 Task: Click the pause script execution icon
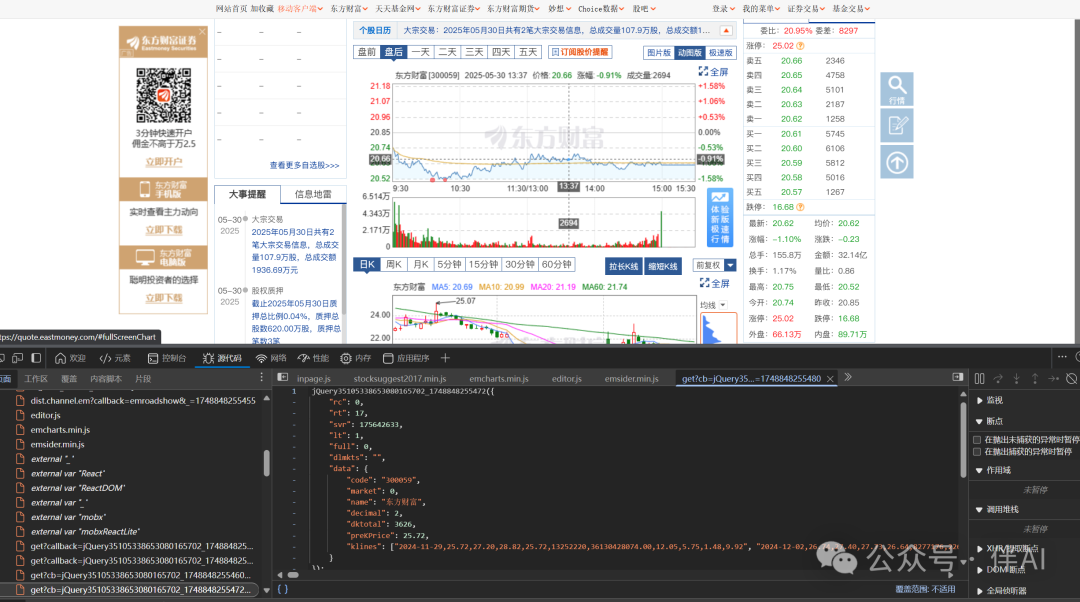click(979, 378)
